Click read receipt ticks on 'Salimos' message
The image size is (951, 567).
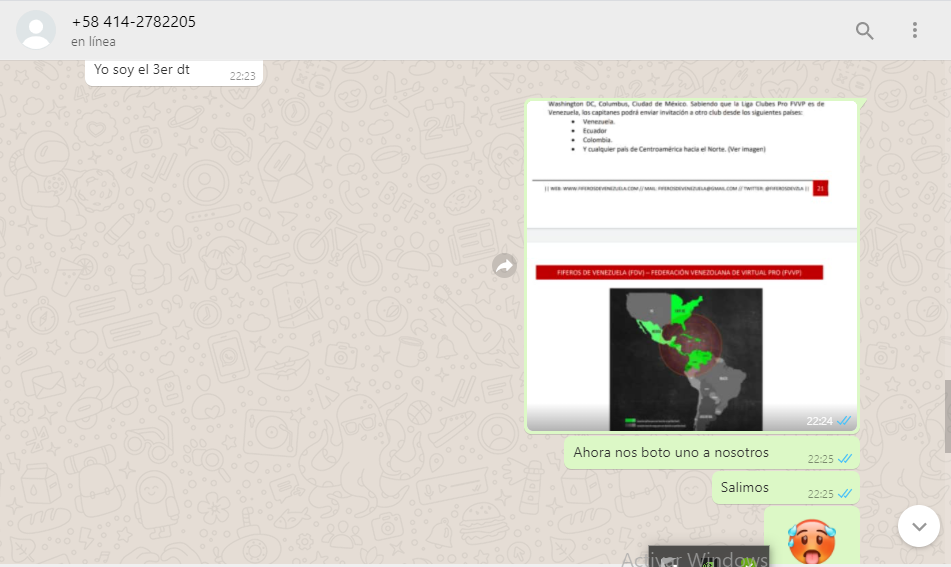(845, 494)
